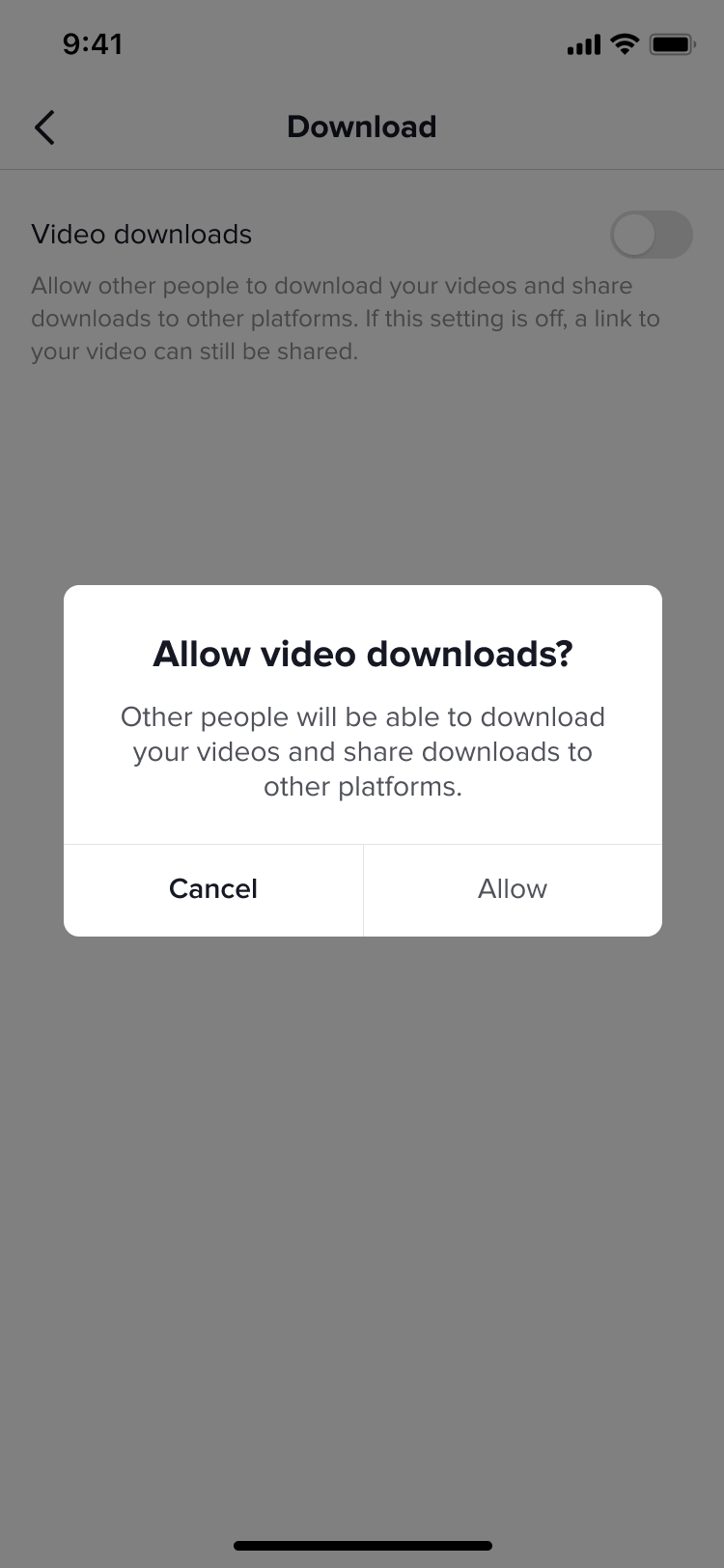The height and width of the screenshot is (1568, 724).
Task: Tap the home indicator bar
Action: 363,1546
